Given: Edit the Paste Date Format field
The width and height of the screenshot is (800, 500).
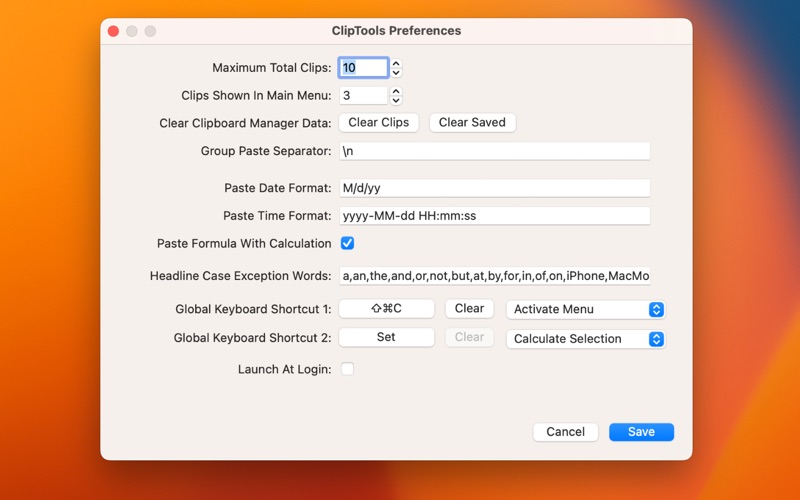Looking at the screenshot, I should pos(494,188).
